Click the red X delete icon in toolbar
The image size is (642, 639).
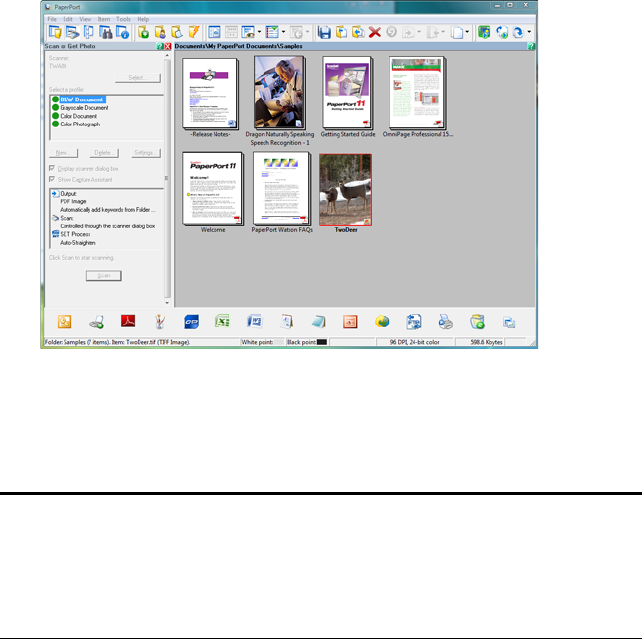point(375,32)
